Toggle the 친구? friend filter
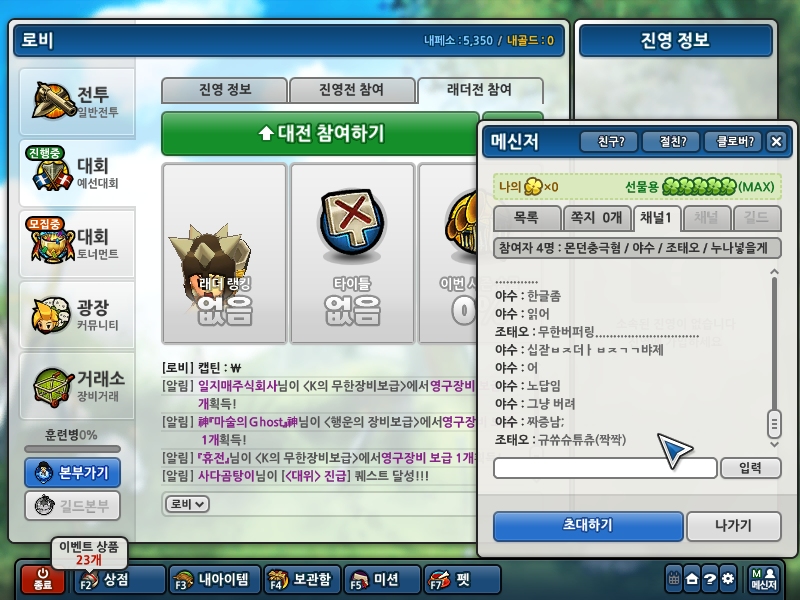The image size is (800, 600). (x=609, y=141)
